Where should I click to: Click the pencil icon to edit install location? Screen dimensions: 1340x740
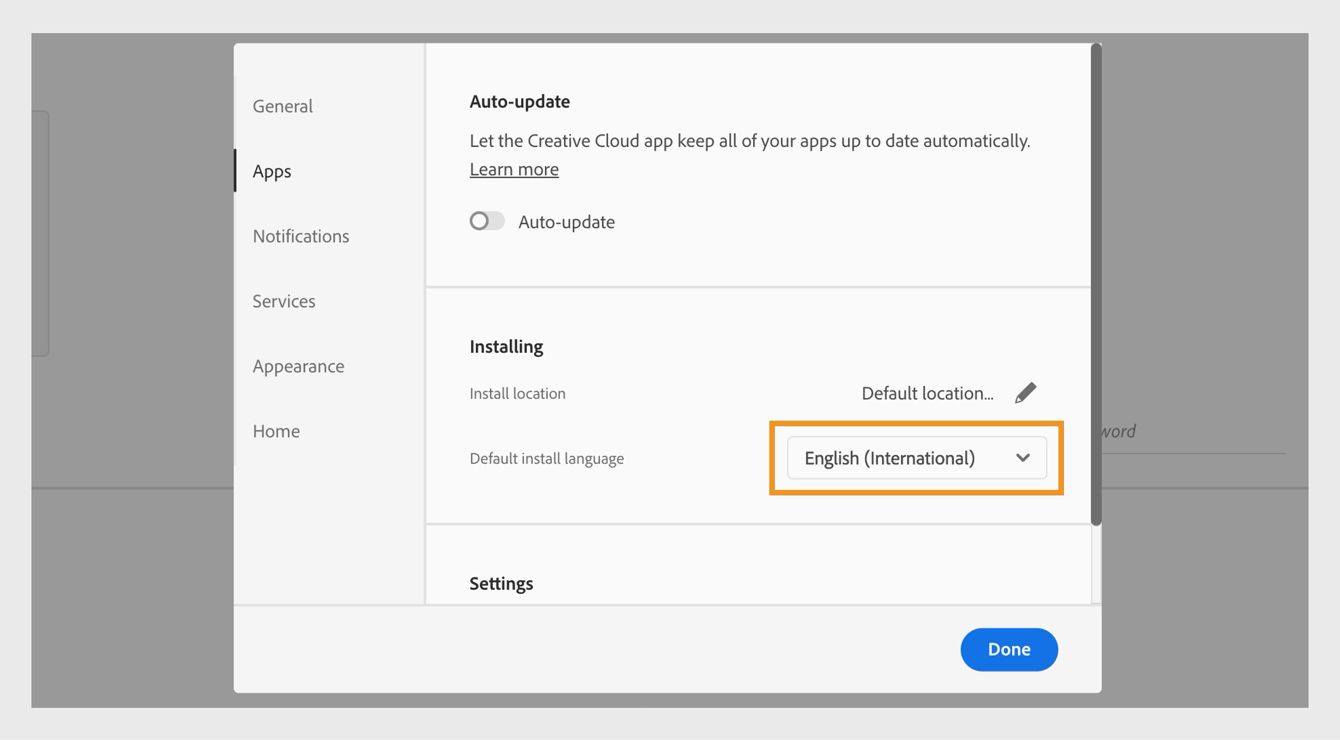click(x=1026, y=392)
